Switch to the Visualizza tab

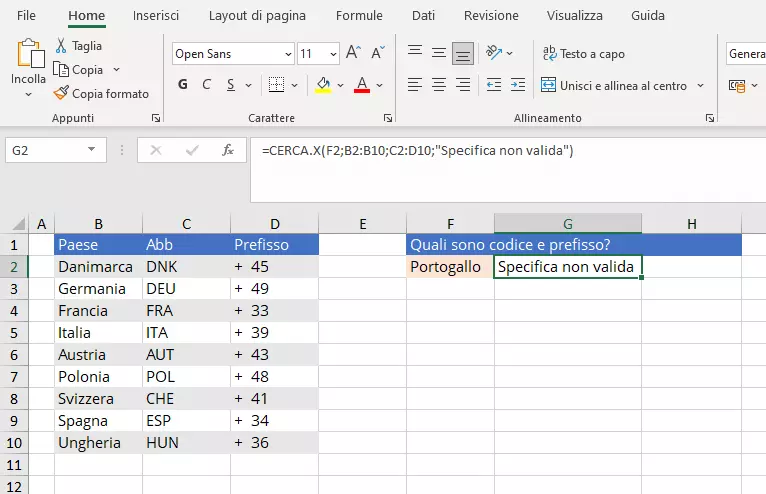tap(574, 16)
